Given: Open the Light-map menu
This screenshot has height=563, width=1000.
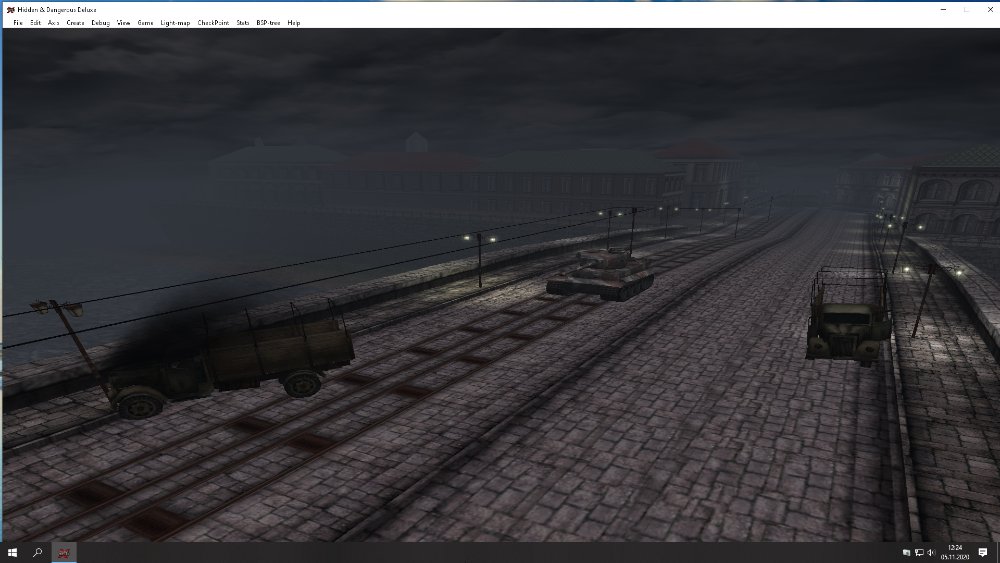Looking at the screenshot, I should (175, 22).
